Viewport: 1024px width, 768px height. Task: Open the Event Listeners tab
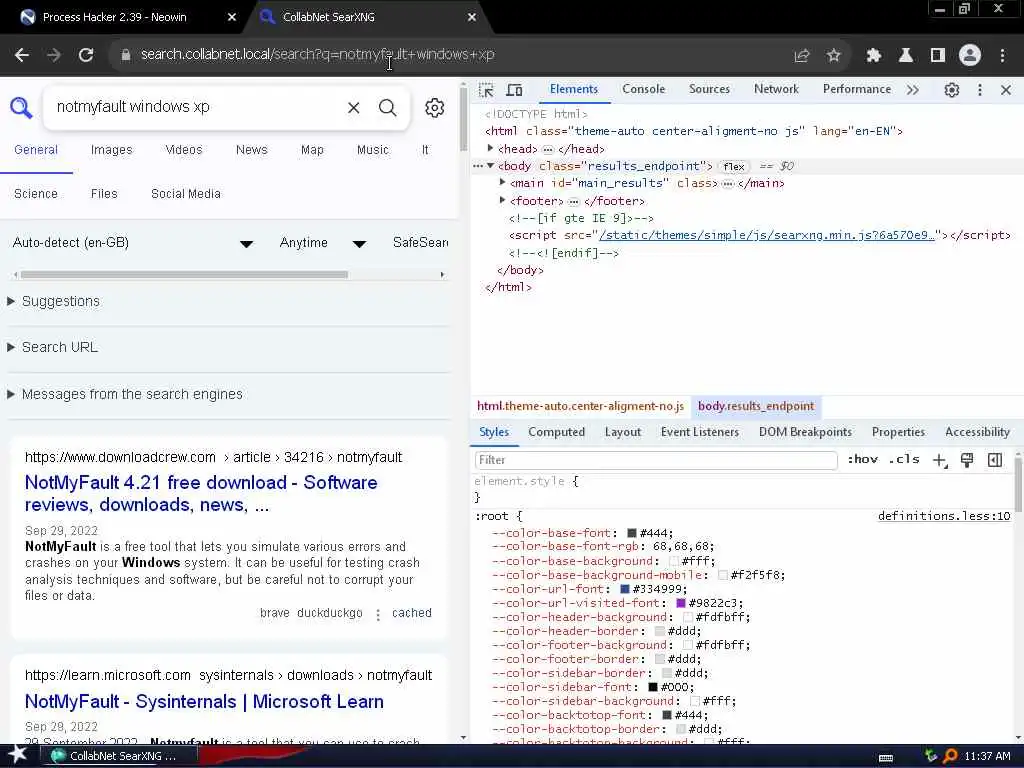[x=699, y=432]
